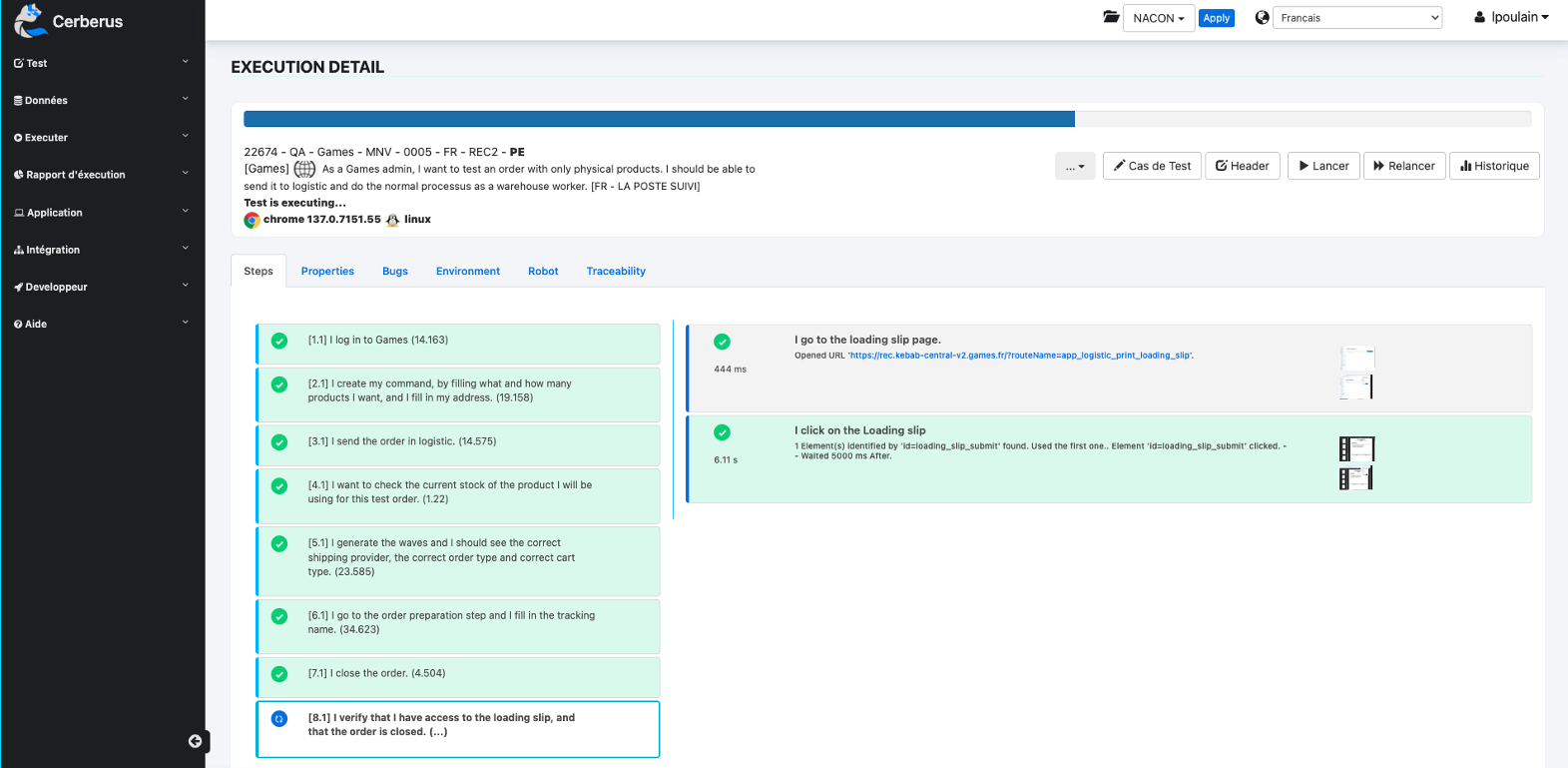The width and height of the screenshot is (1568, 768).
Task: Open the loading slip URL link
Action: 1019,356
